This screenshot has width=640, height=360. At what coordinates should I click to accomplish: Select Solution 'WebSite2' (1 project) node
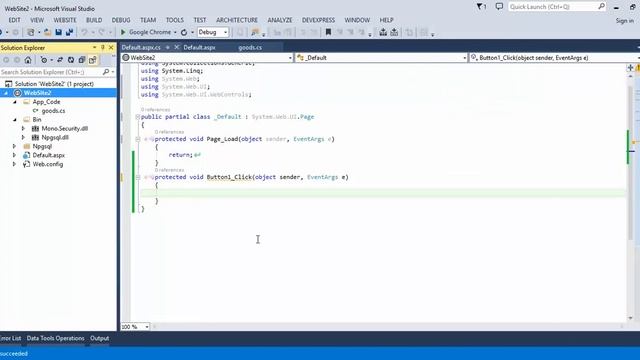tap(54, 84)
